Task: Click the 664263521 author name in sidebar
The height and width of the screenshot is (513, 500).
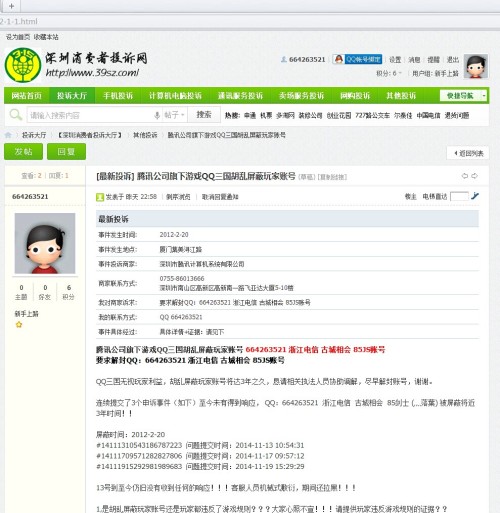Action: [x=30, y=196]
